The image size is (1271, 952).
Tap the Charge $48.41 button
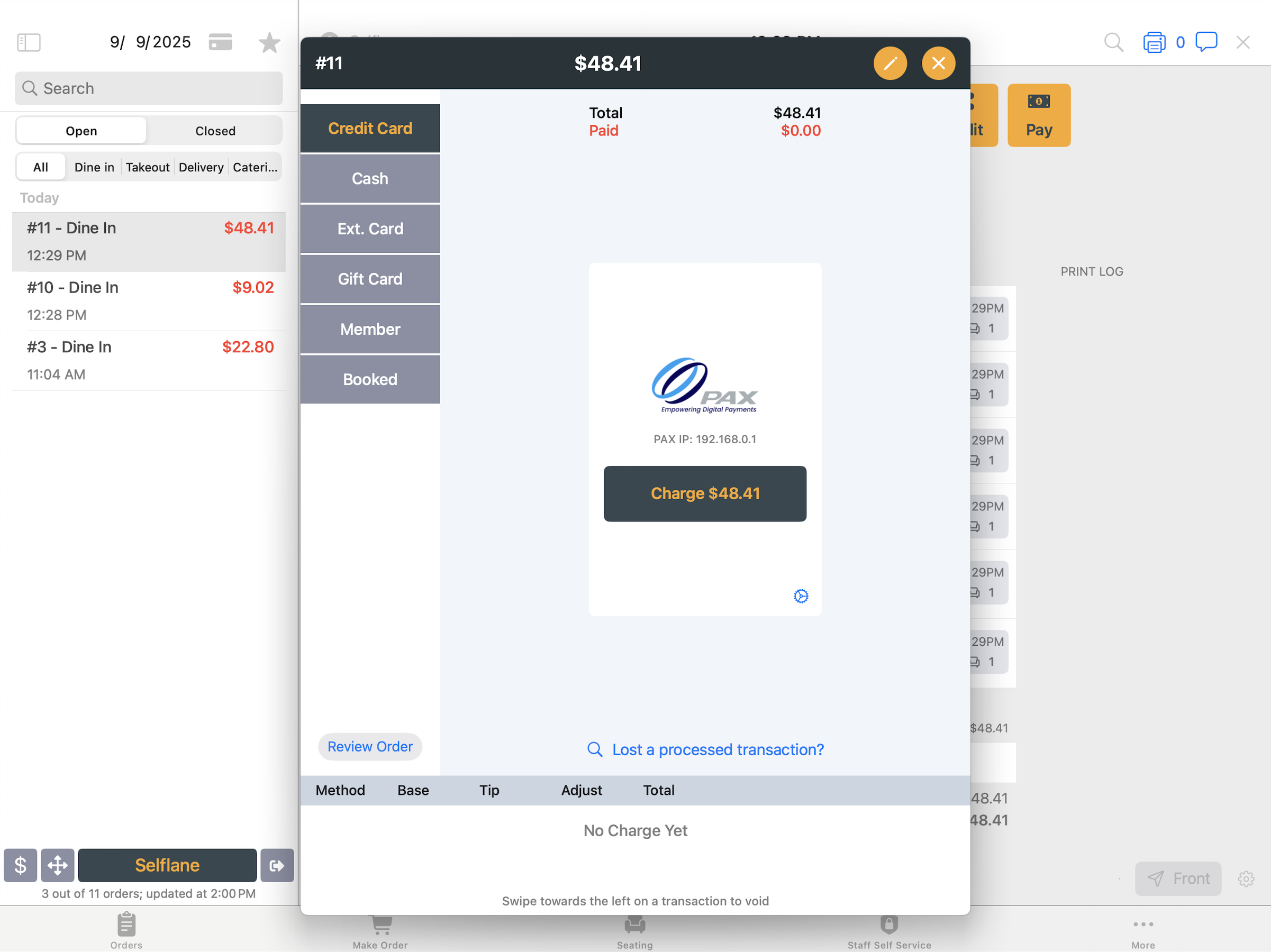pos(705,493)
